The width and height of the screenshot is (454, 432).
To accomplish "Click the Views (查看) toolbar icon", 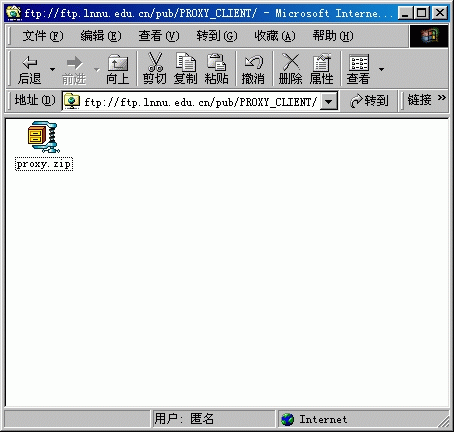I will (x=359, y=62).
